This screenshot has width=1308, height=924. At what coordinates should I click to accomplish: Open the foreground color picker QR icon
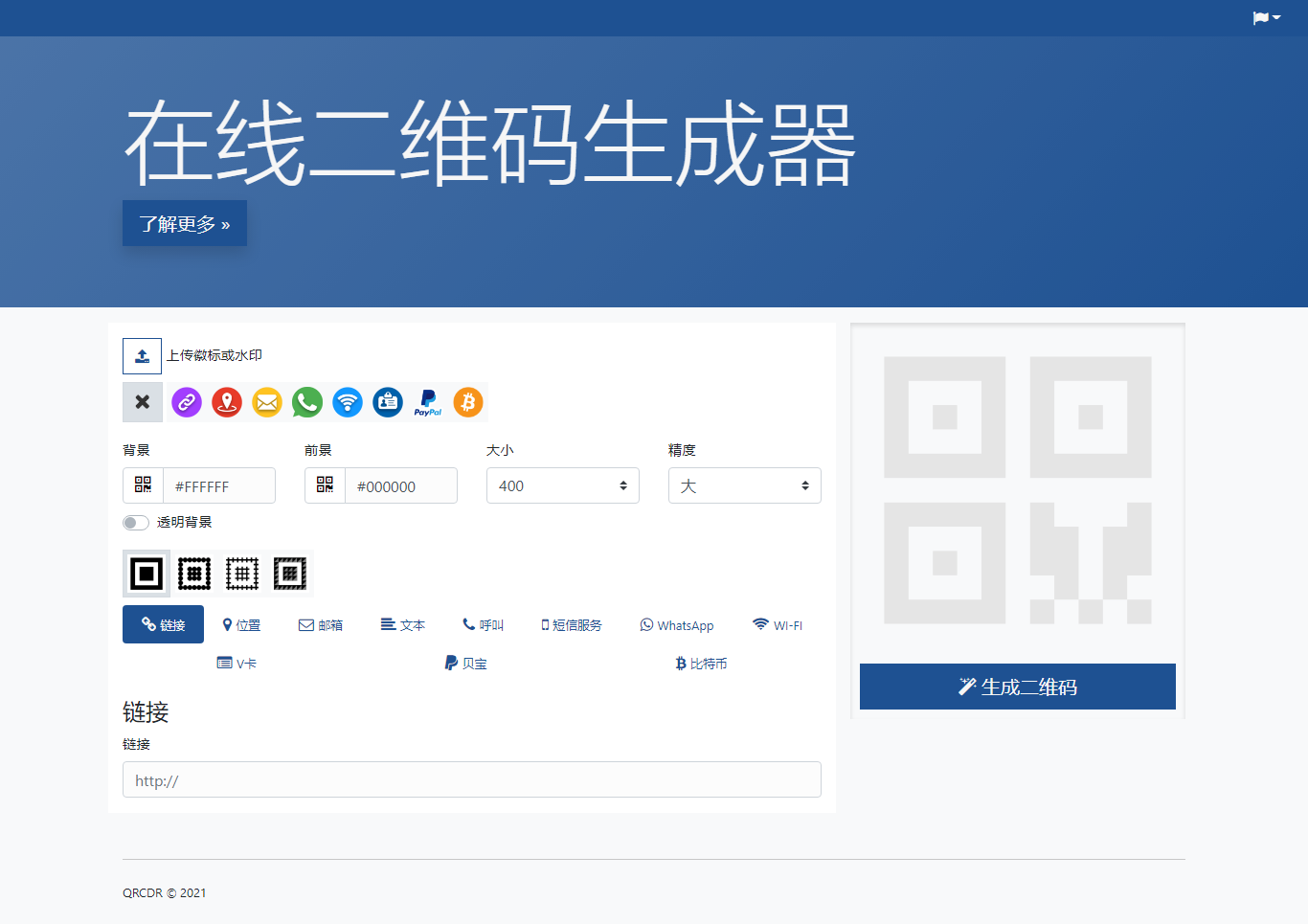click(x=325, y=485)
